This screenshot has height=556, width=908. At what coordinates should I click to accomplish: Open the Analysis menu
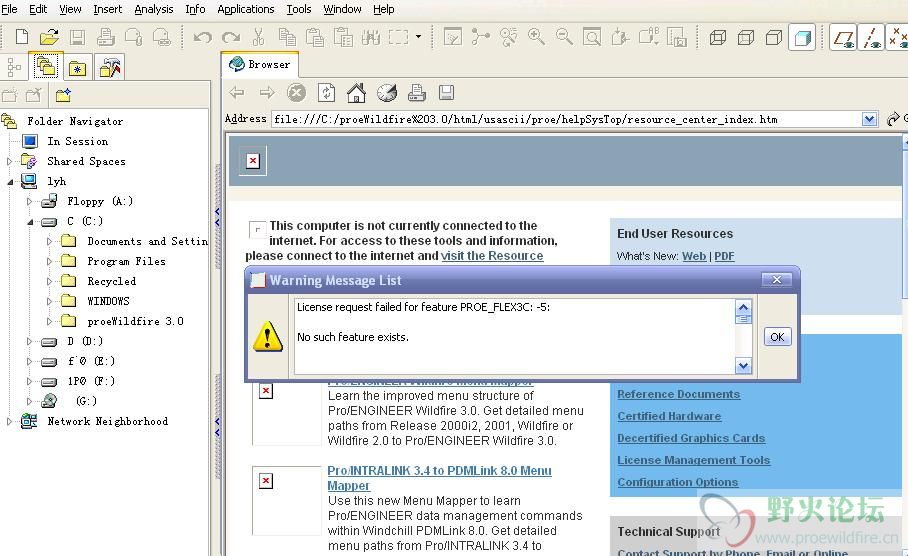(153, 9)
